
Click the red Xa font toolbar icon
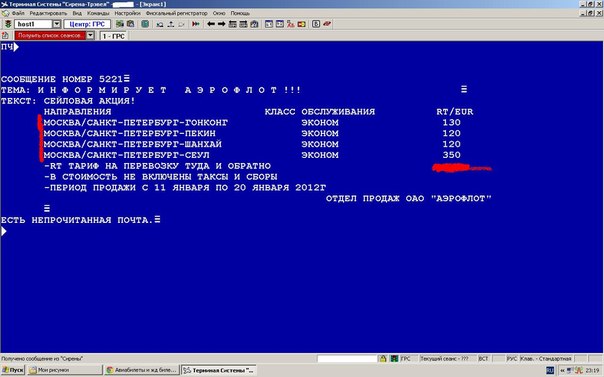(x=290, y=24)
